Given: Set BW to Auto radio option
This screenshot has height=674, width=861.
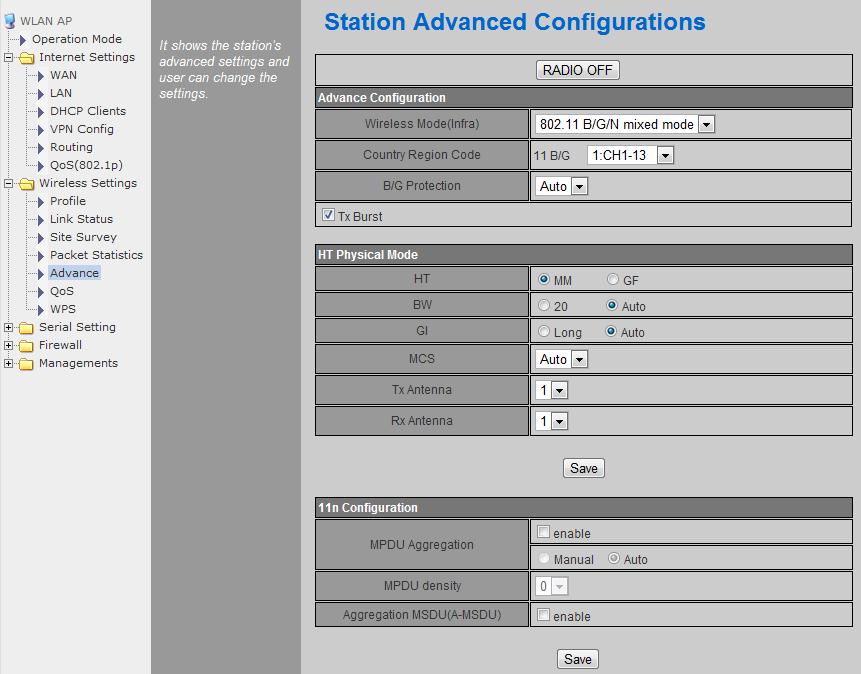Looking at the screenshot, I should click(612, 305).
